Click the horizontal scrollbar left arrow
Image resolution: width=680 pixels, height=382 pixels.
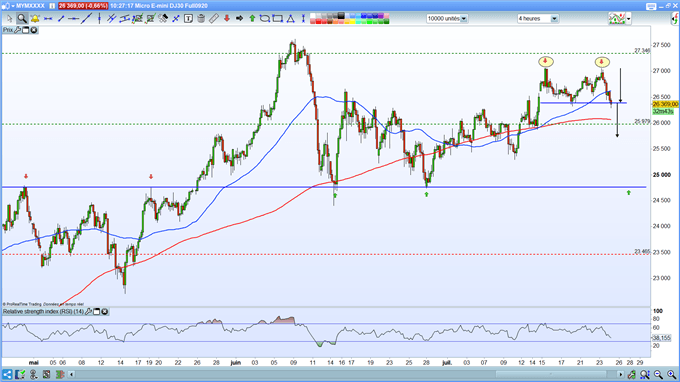coord(72,374)
